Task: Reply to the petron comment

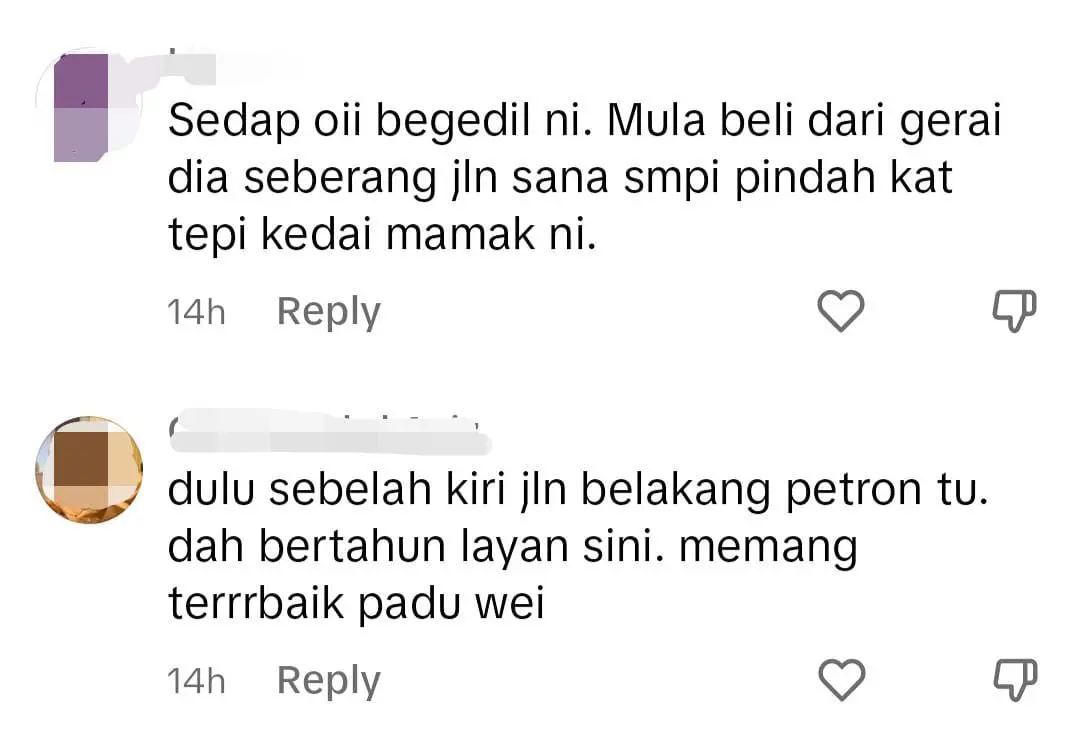Action: [x=329, y=680]
